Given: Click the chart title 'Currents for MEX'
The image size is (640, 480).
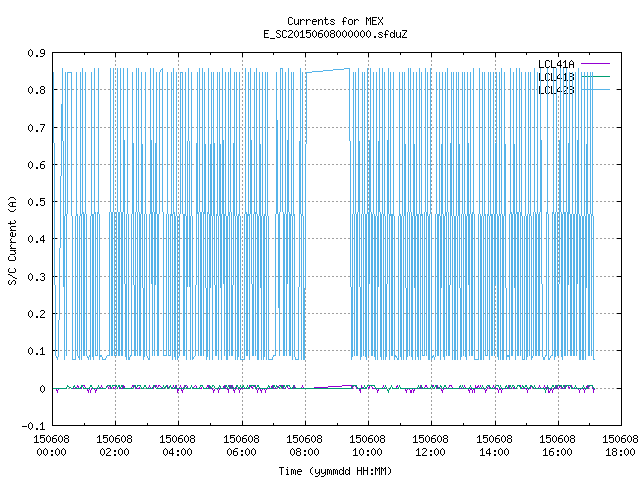Looking at the screenshot, I should (x=335, y=21).
